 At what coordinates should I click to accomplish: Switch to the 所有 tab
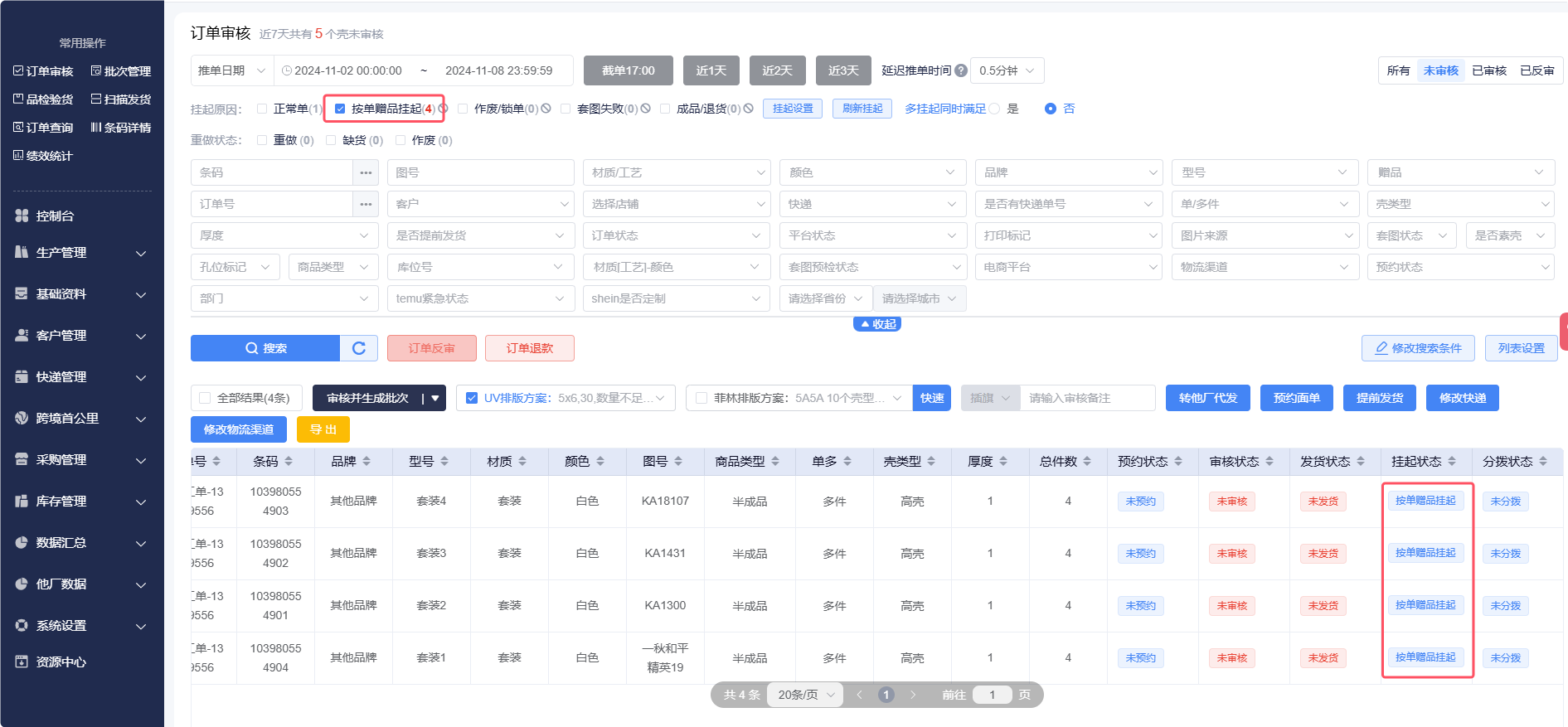coord(1398,70)
